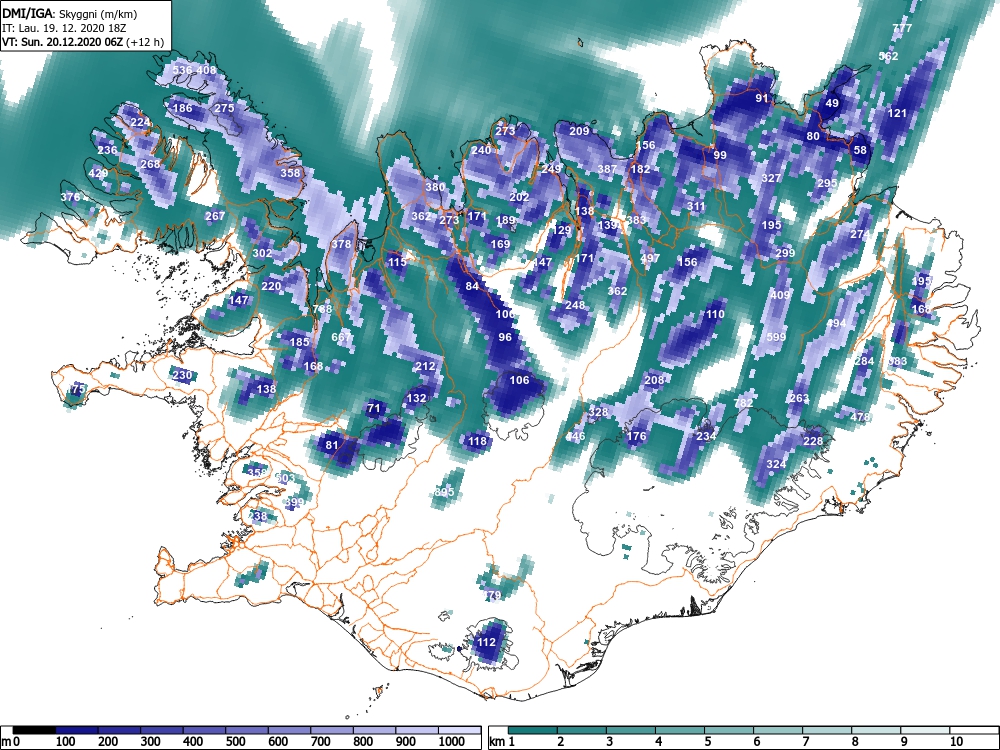Image resolution: width=1000 pixels, height=750 pixels.
Task: Click the visibility value 494 on the map
Action: [x=836, y=323]
